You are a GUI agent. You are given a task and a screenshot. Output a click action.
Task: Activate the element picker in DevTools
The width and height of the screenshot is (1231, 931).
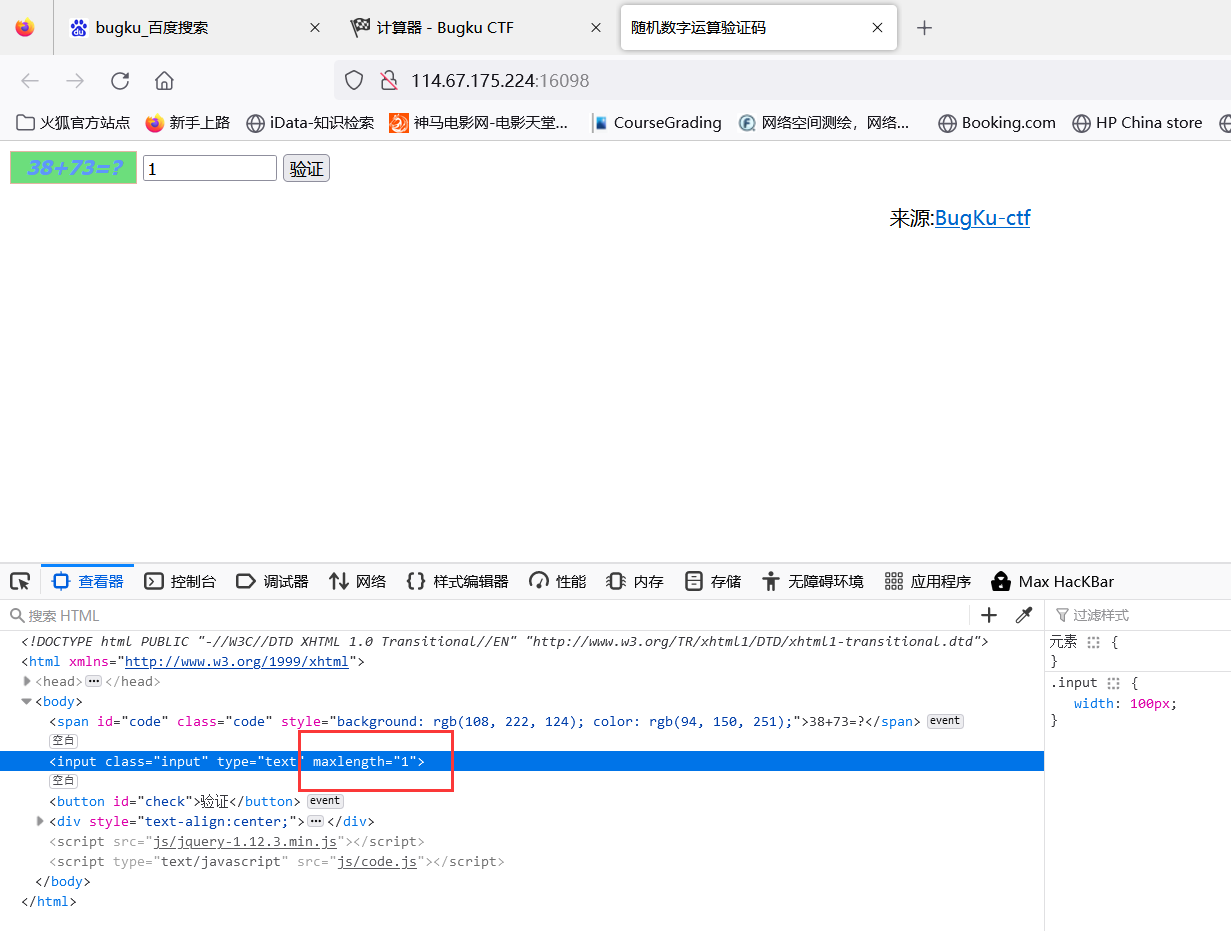(x=20, y=581)
